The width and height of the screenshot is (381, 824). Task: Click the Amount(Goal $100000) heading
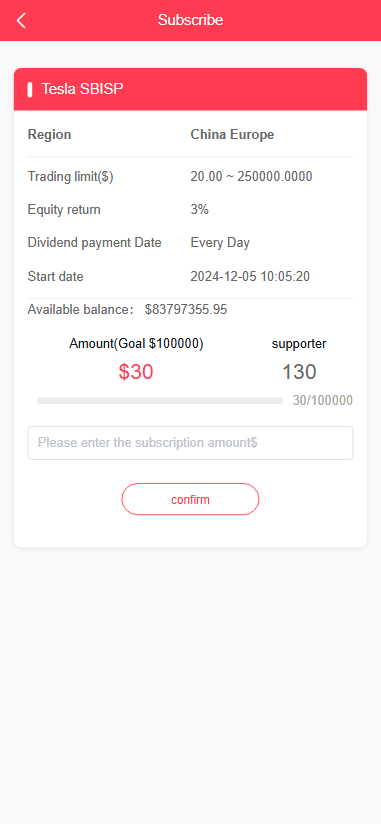pos(136,344)
